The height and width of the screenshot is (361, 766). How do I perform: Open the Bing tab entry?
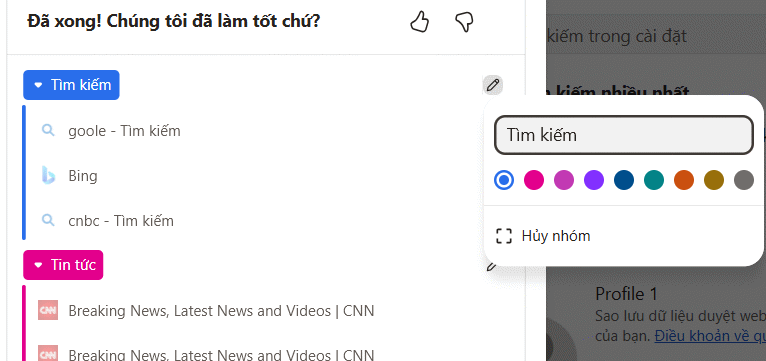[83, 176]
